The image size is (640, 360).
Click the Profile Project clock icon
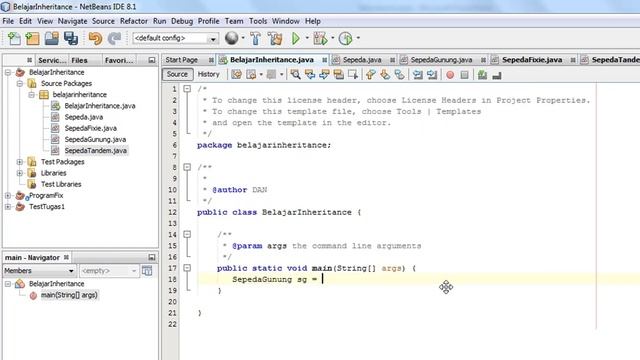coord(345,38)
